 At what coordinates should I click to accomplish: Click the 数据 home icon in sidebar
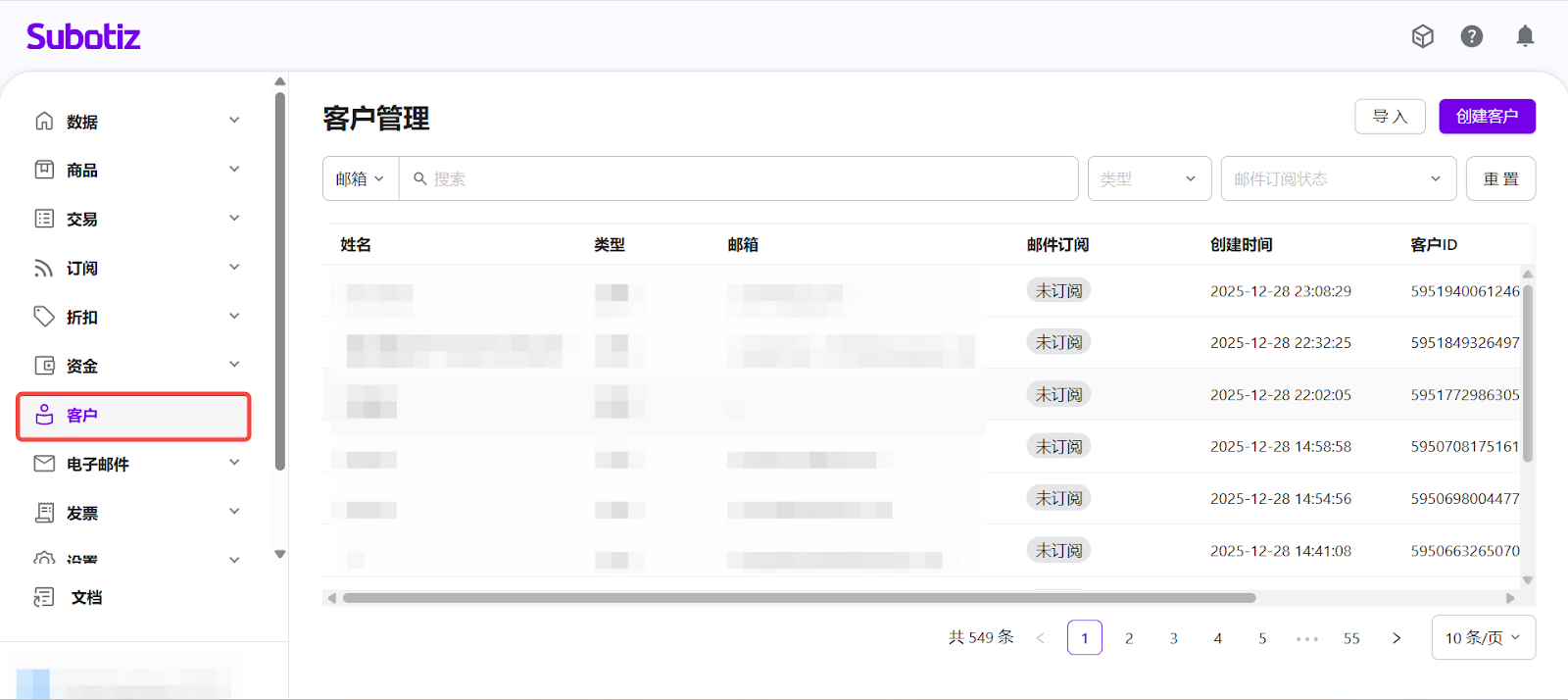click(x=44, y=121)
